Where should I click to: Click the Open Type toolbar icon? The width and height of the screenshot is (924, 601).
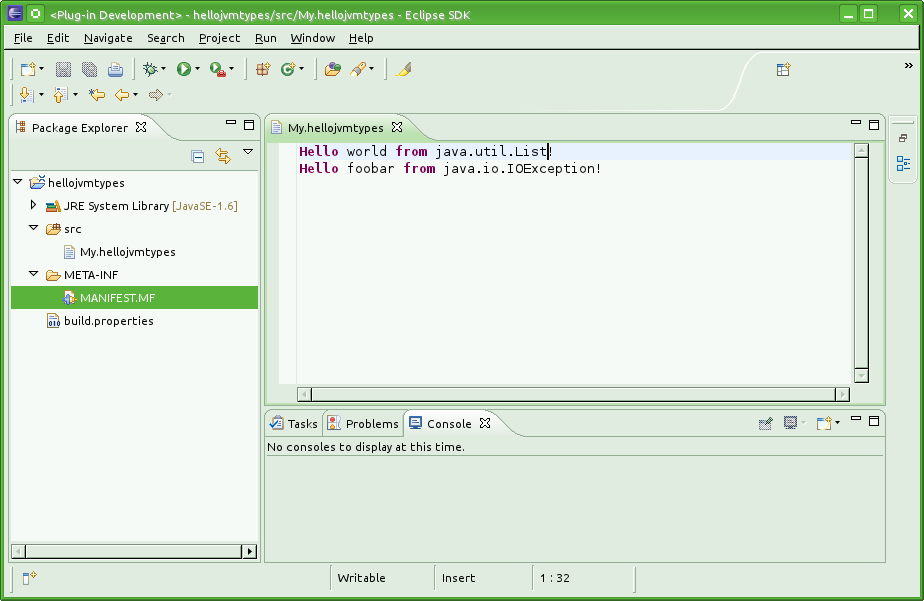click(x=333, y=69)
